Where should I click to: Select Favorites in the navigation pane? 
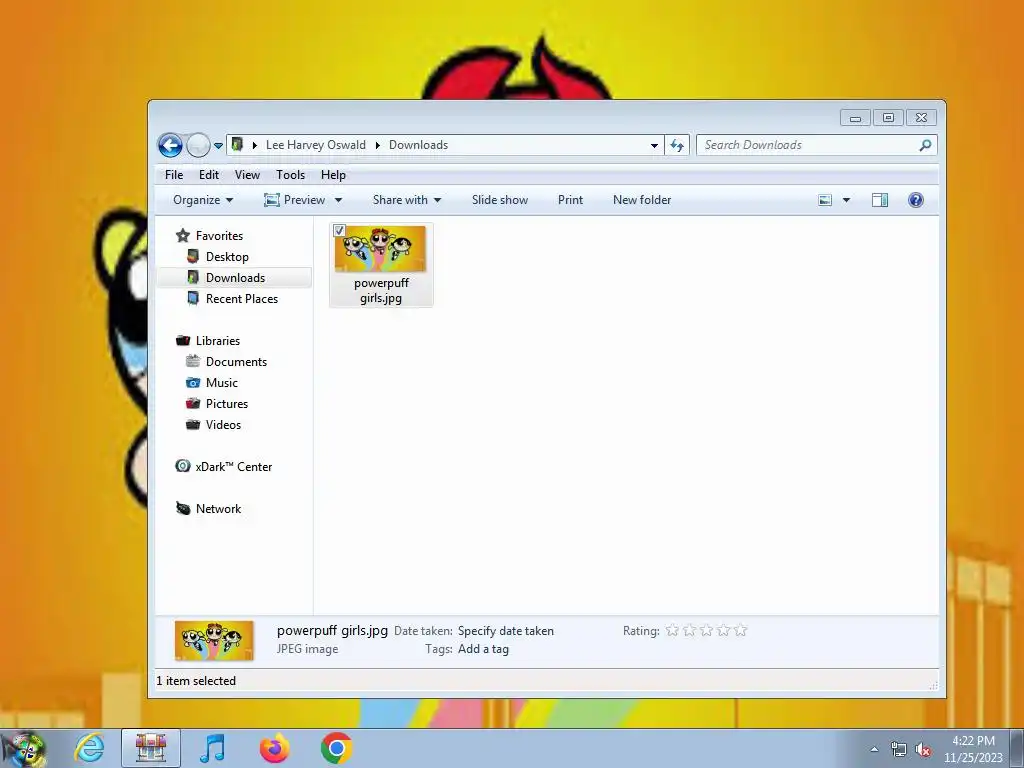pos(219,236)
